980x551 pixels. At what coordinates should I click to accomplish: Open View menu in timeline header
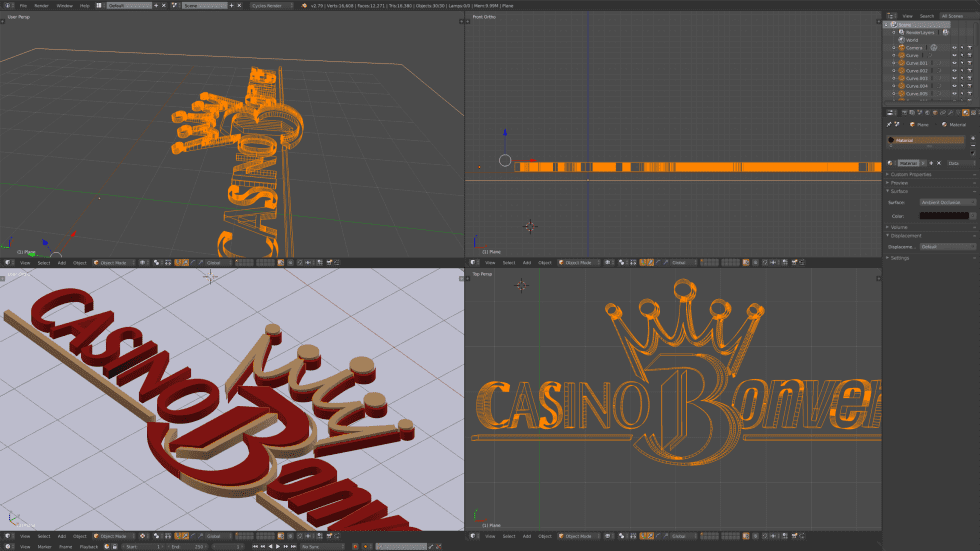coord(25,547)
